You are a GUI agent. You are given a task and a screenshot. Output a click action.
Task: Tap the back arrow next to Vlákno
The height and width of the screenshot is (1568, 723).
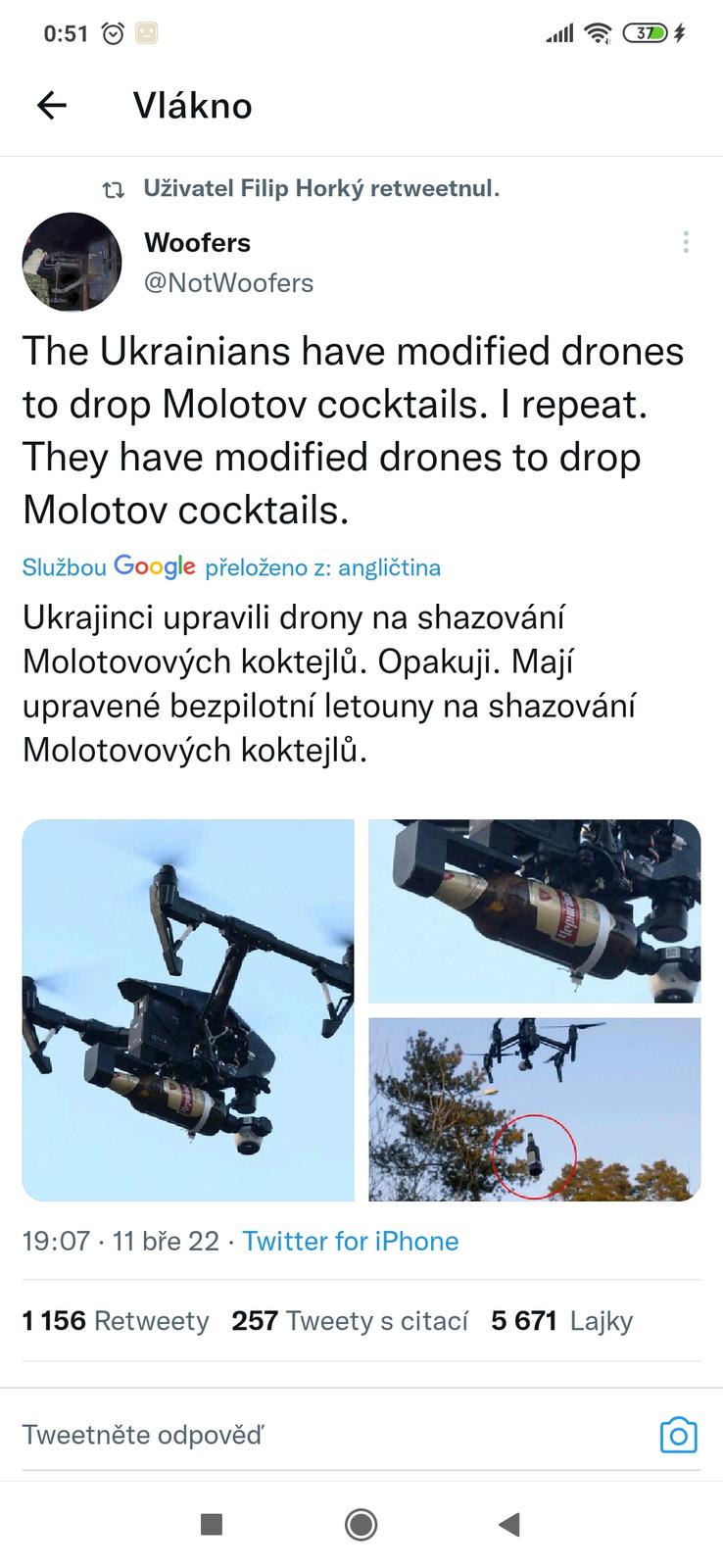pos(52,105)
